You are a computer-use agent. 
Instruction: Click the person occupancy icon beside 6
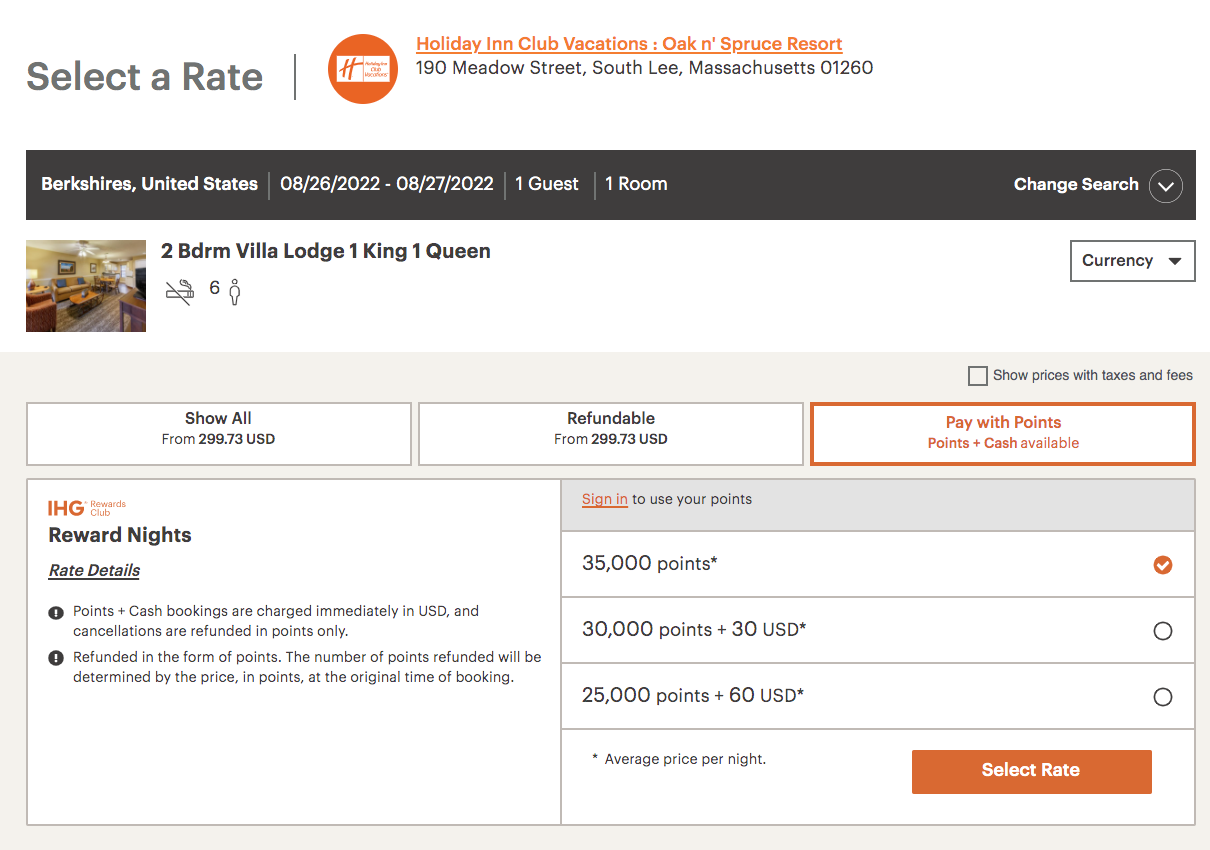[x=235, y=292]
